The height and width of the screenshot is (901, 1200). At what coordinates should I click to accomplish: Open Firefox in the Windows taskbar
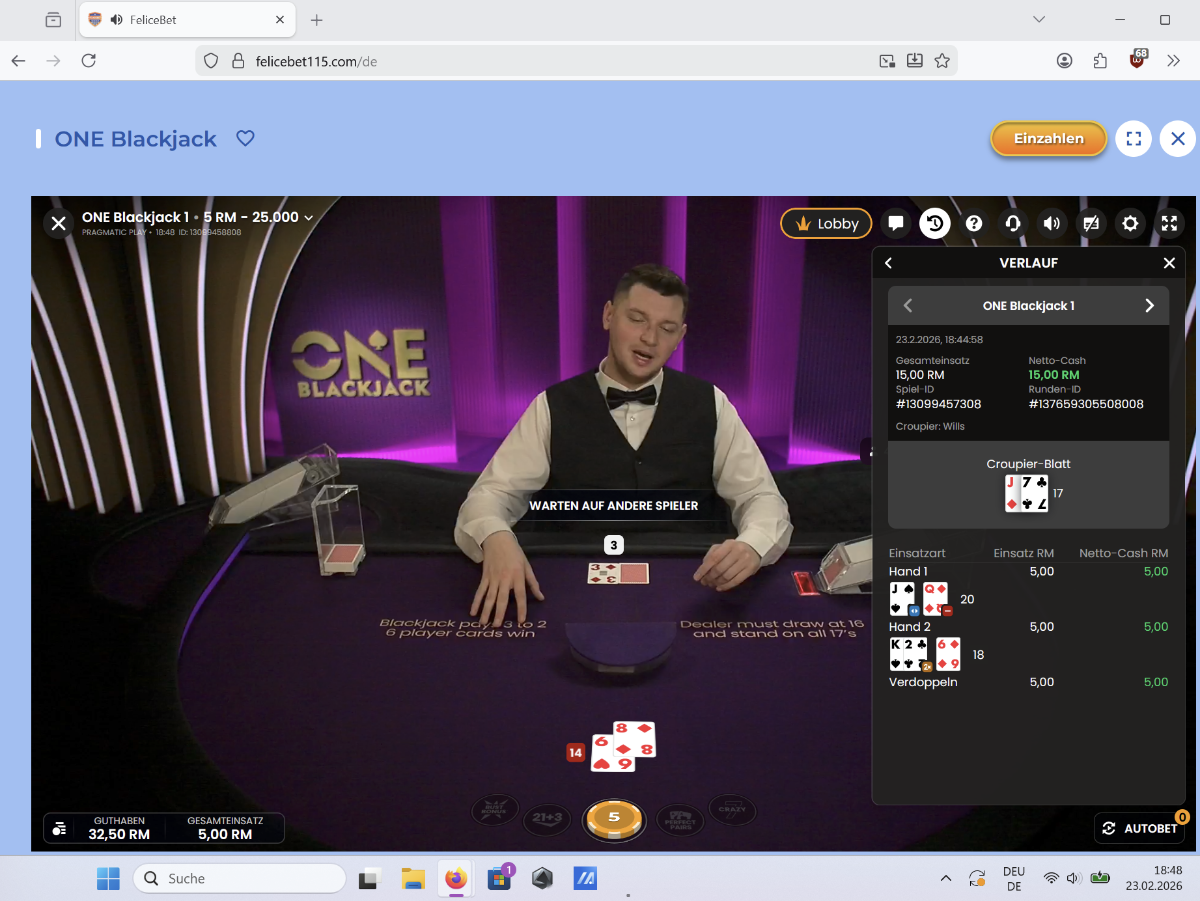[x=456, y=879]
